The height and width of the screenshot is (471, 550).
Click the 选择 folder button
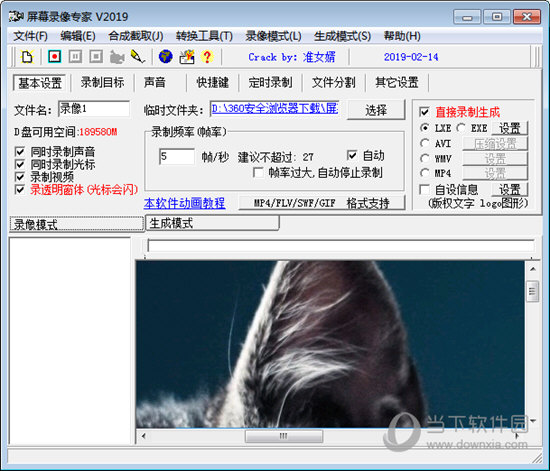point(376,110)
